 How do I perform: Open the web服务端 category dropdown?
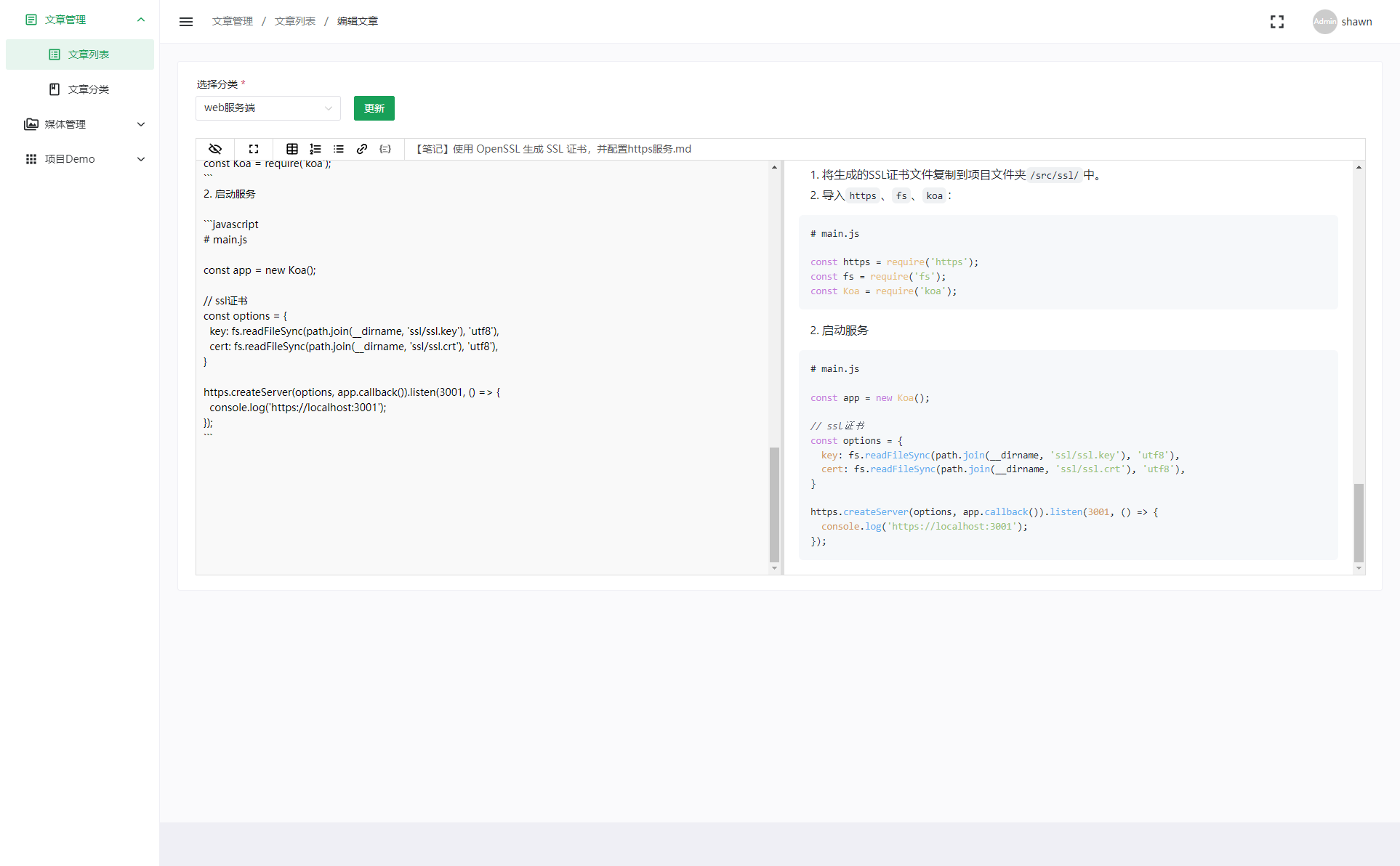(267, 108)
